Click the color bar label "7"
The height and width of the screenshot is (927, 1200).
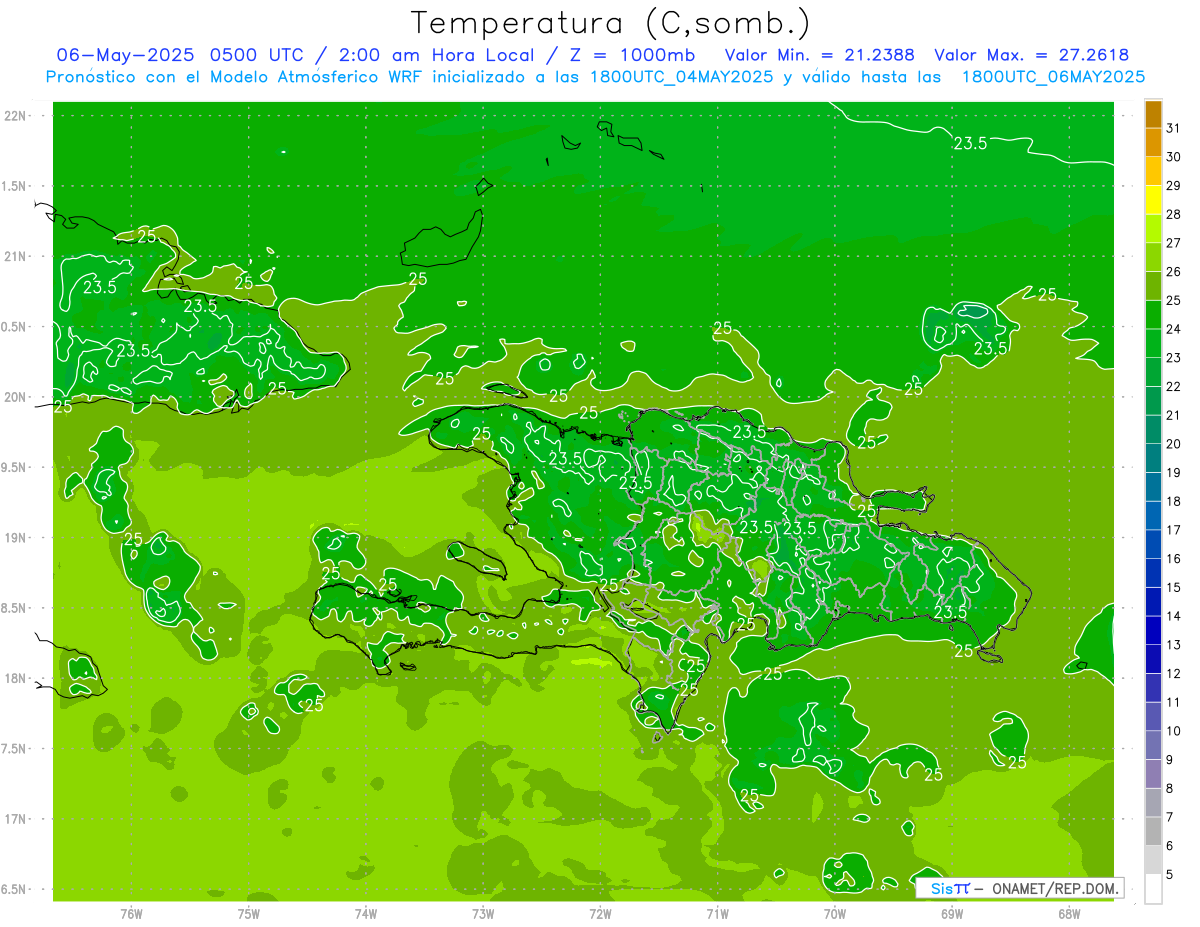pyautogui.click(x=1170, y=817)
